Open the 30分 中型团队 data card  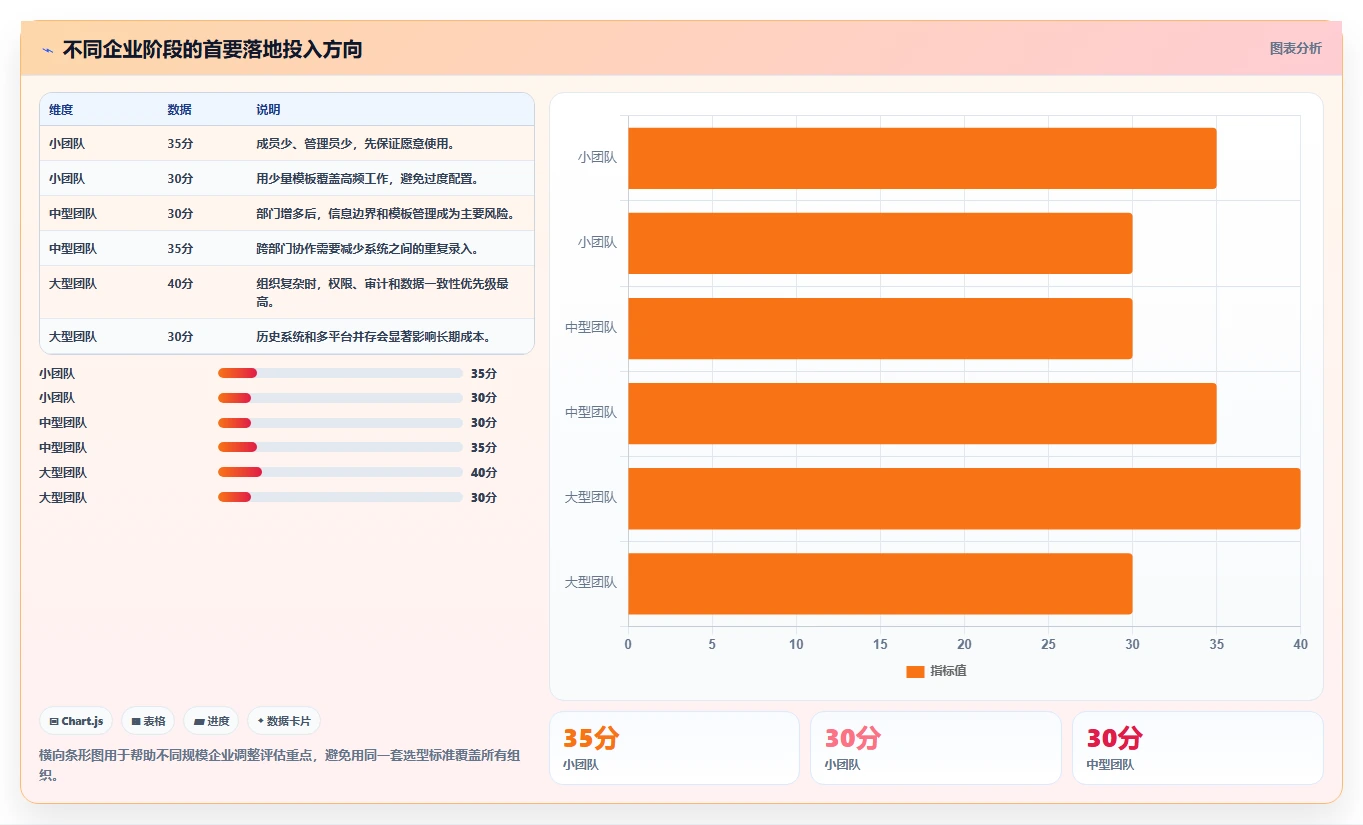coord(1197,748)
